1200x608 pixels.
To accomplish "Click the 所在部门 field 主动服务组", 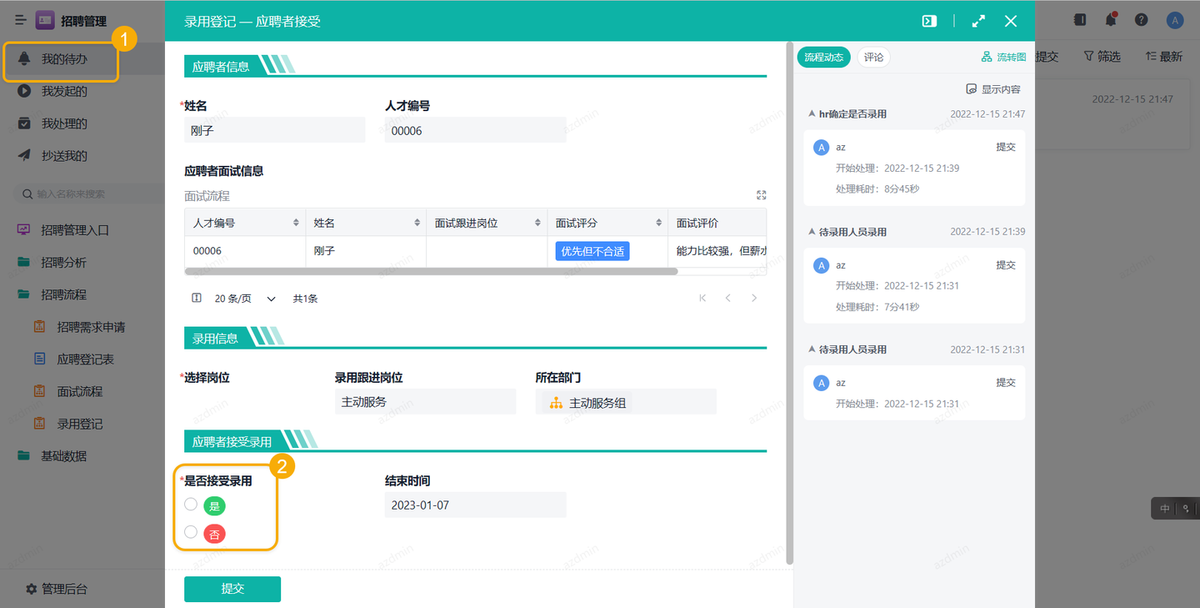I will [x=626, y=402].
